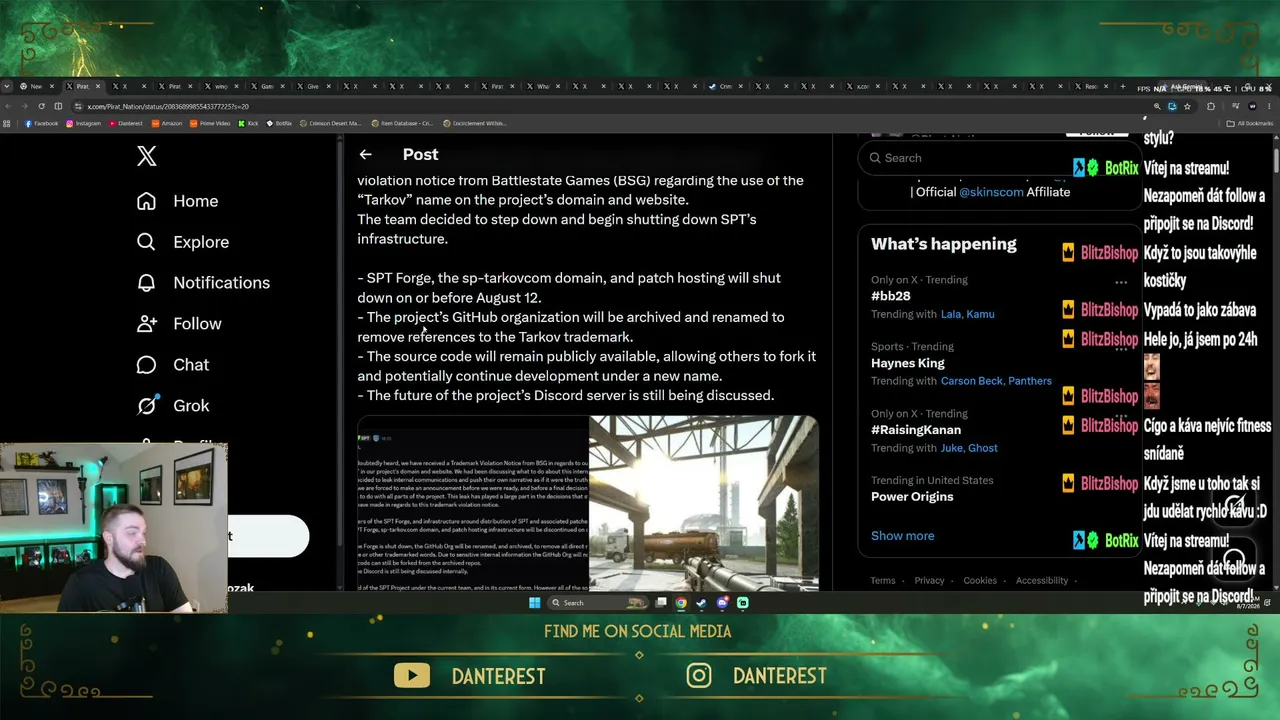Open the Accessibility footer link

(1042, 580)
